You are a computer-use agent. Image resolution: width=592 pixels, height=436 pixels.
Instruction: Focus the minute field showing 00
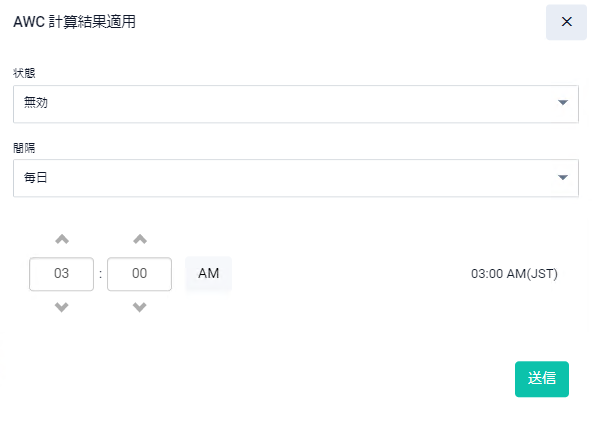click(139, 274)
